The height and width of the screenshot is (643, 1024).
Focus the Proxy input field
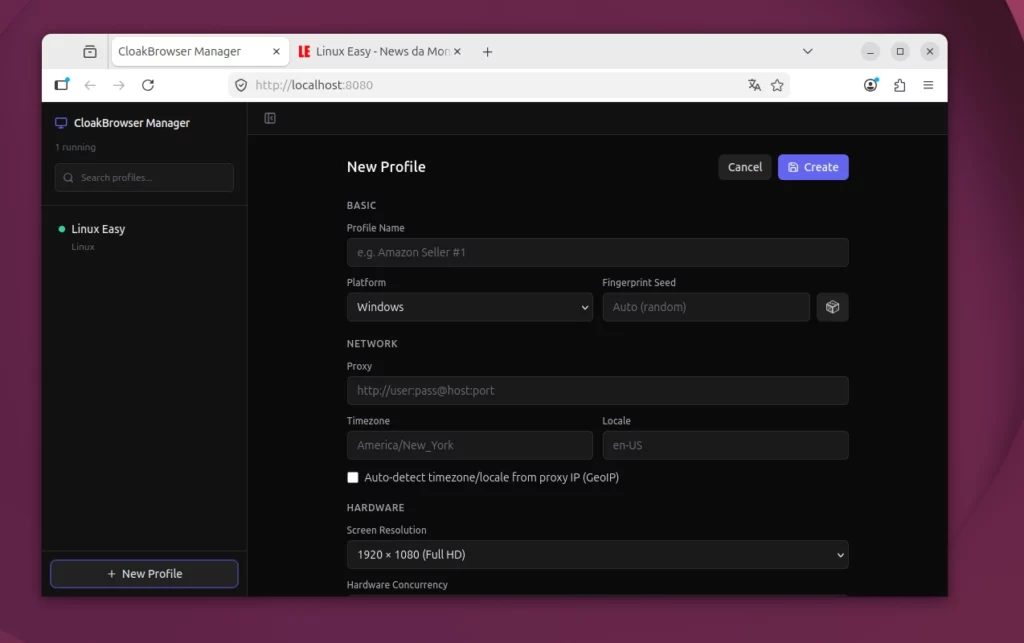(598, 390)
